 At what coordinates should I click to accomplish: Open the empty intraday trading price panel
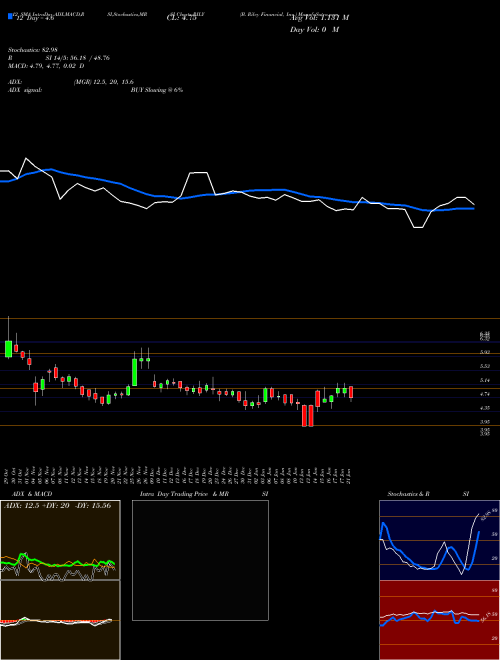point(200,560)
